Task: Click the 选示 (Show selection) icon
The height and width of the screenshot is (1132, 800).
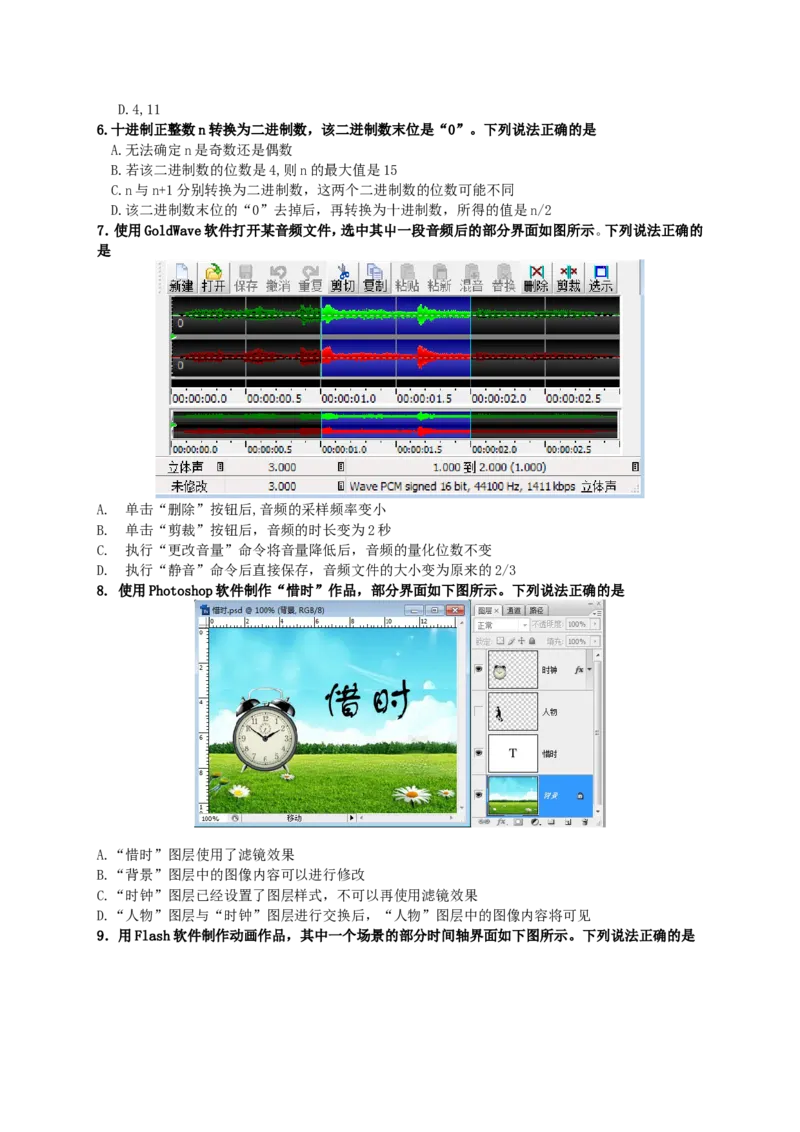Action: pos(601,278)
